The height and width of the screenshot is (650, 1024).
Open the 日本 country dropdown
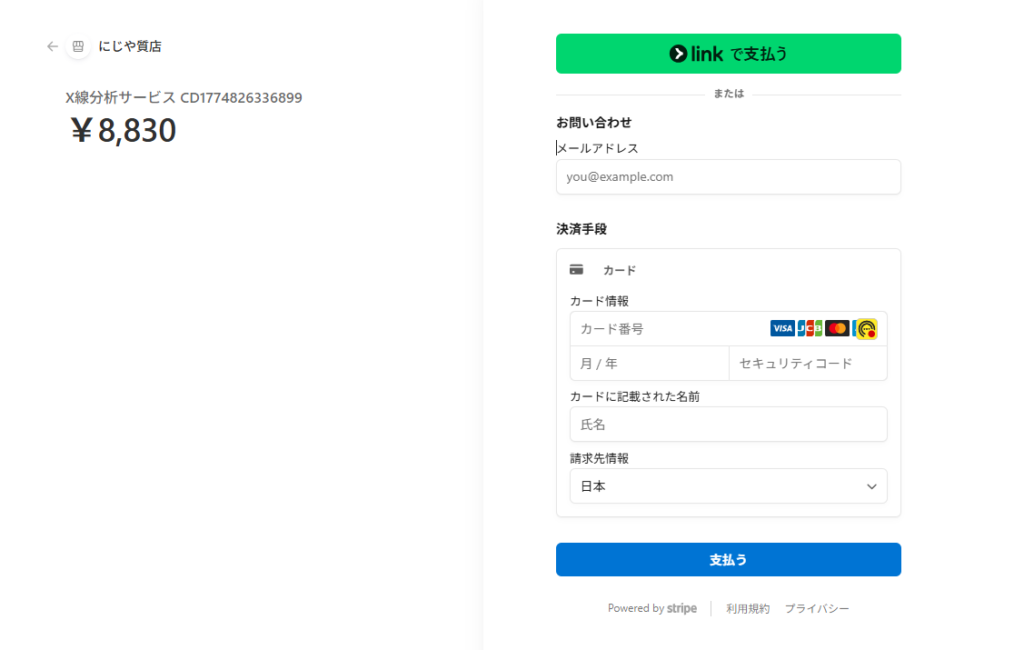[x=728, y=486]
